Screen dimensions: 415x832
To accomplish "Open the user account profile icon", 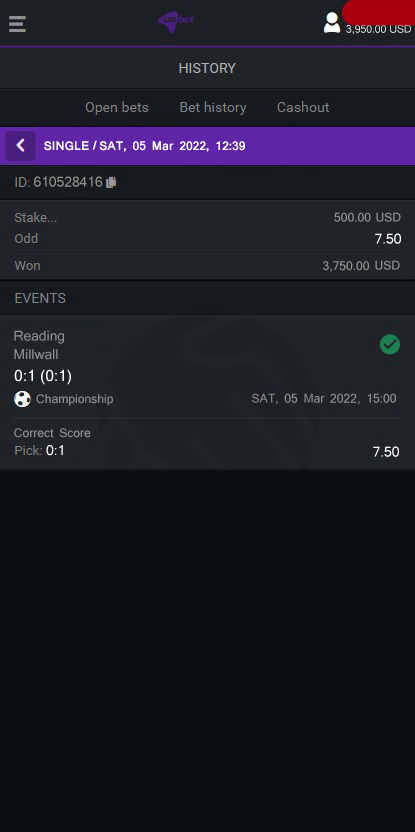I will tap(332, 23).
